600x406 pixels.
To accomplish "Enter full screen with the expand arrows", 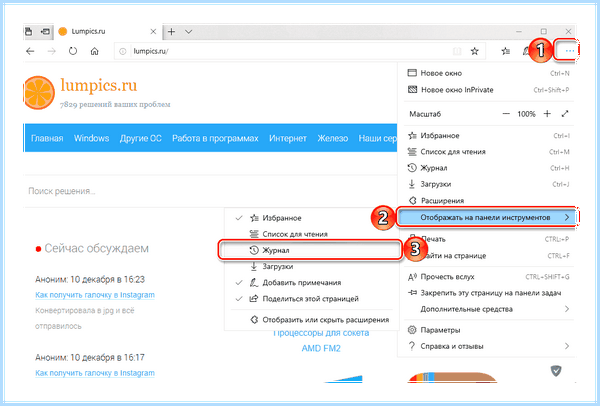I will coord(565,114).
